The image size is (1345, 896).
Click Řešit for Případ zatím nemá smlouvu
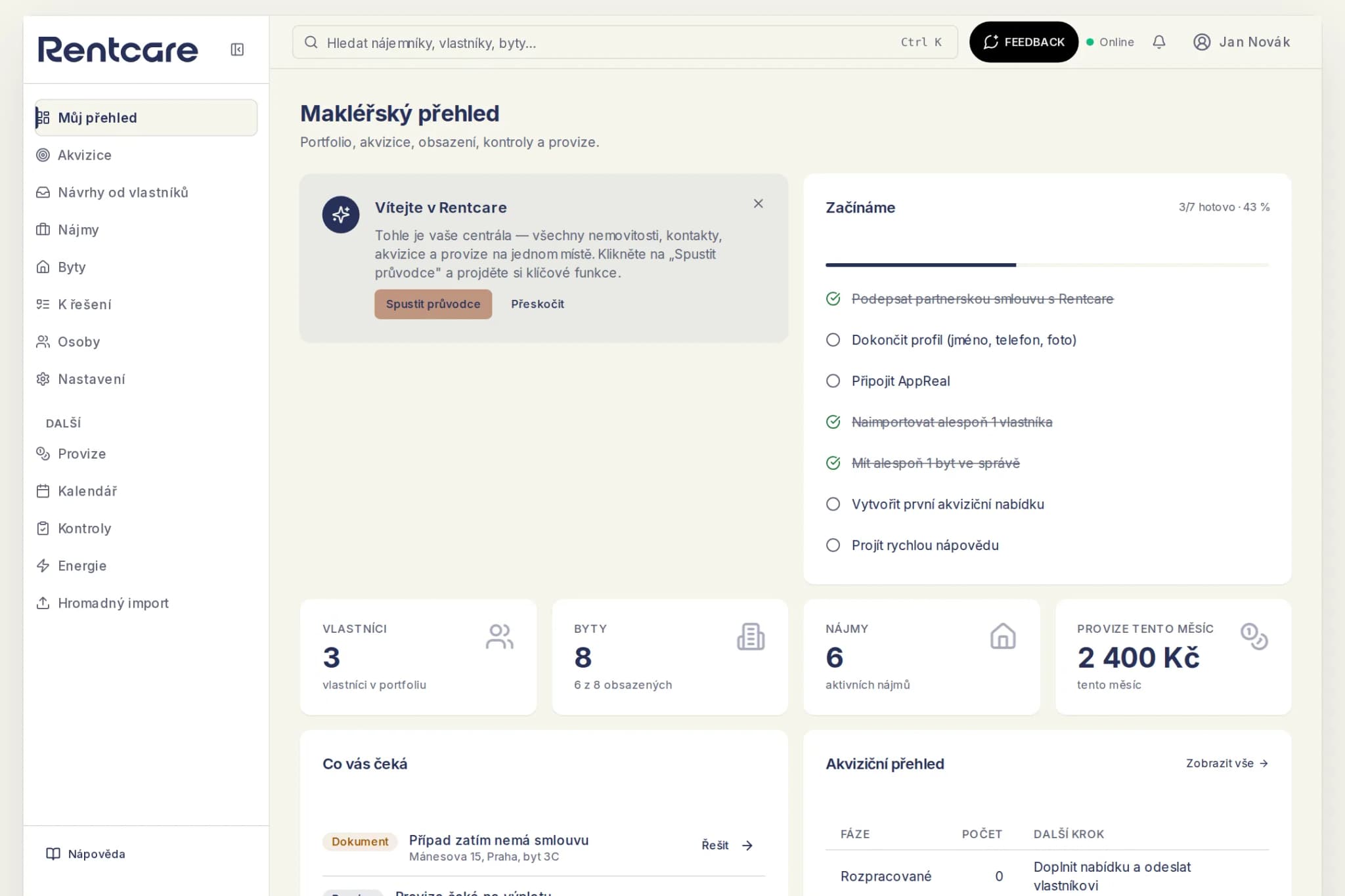tap(727, 845)
